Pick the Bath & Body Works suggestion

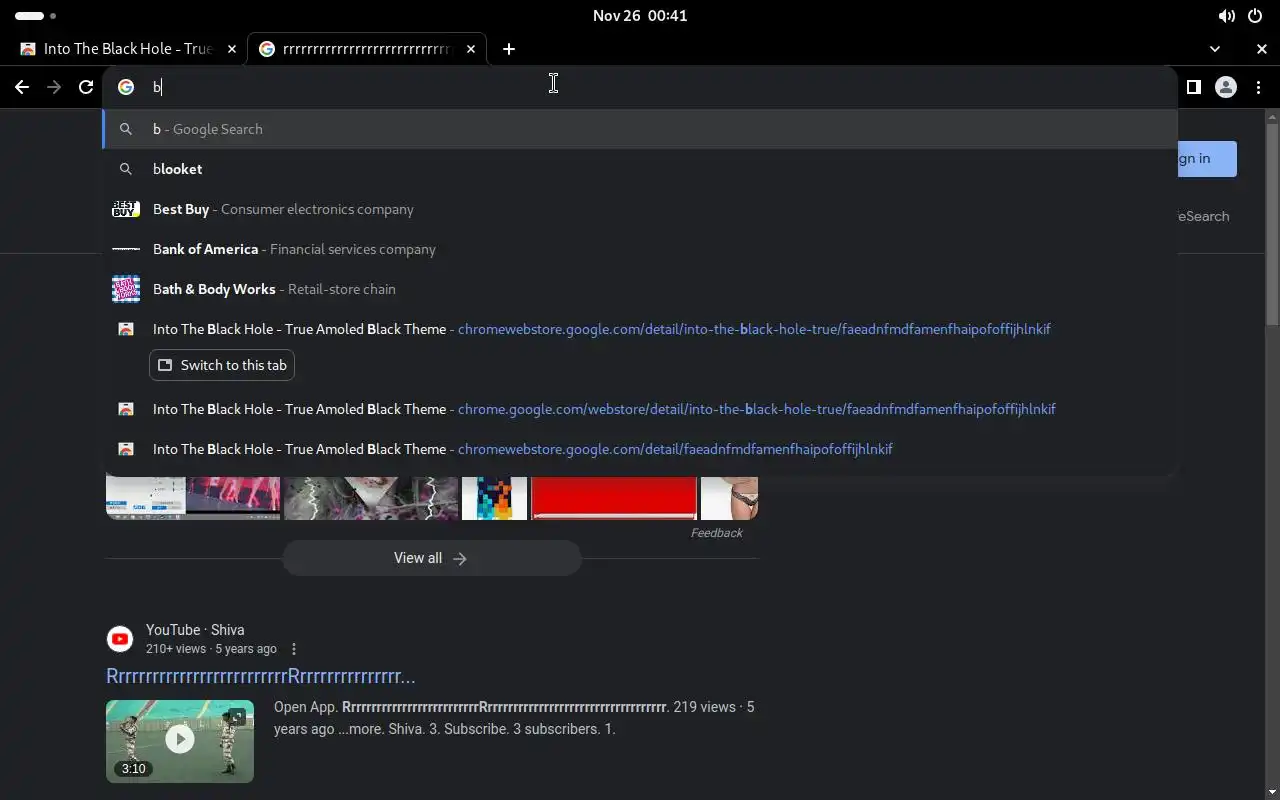point(640,289)
